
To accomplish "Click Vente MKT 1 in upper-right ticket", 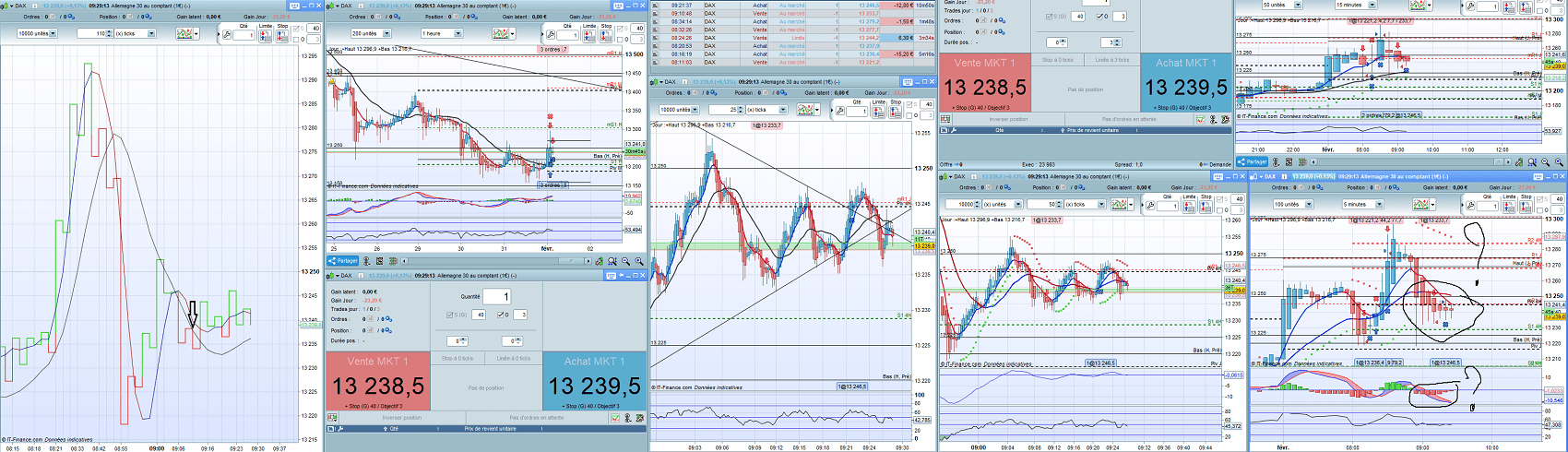I will click(985, 83).
